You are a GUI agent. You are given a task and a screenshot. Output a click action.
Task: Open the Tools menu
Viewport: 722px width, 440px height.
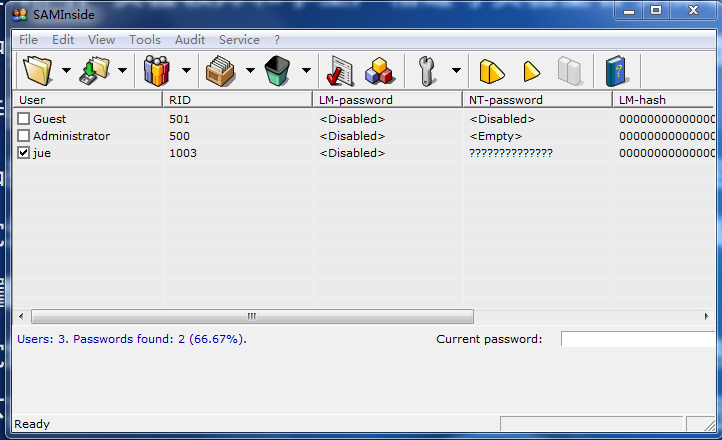click(x=145, y=40)
